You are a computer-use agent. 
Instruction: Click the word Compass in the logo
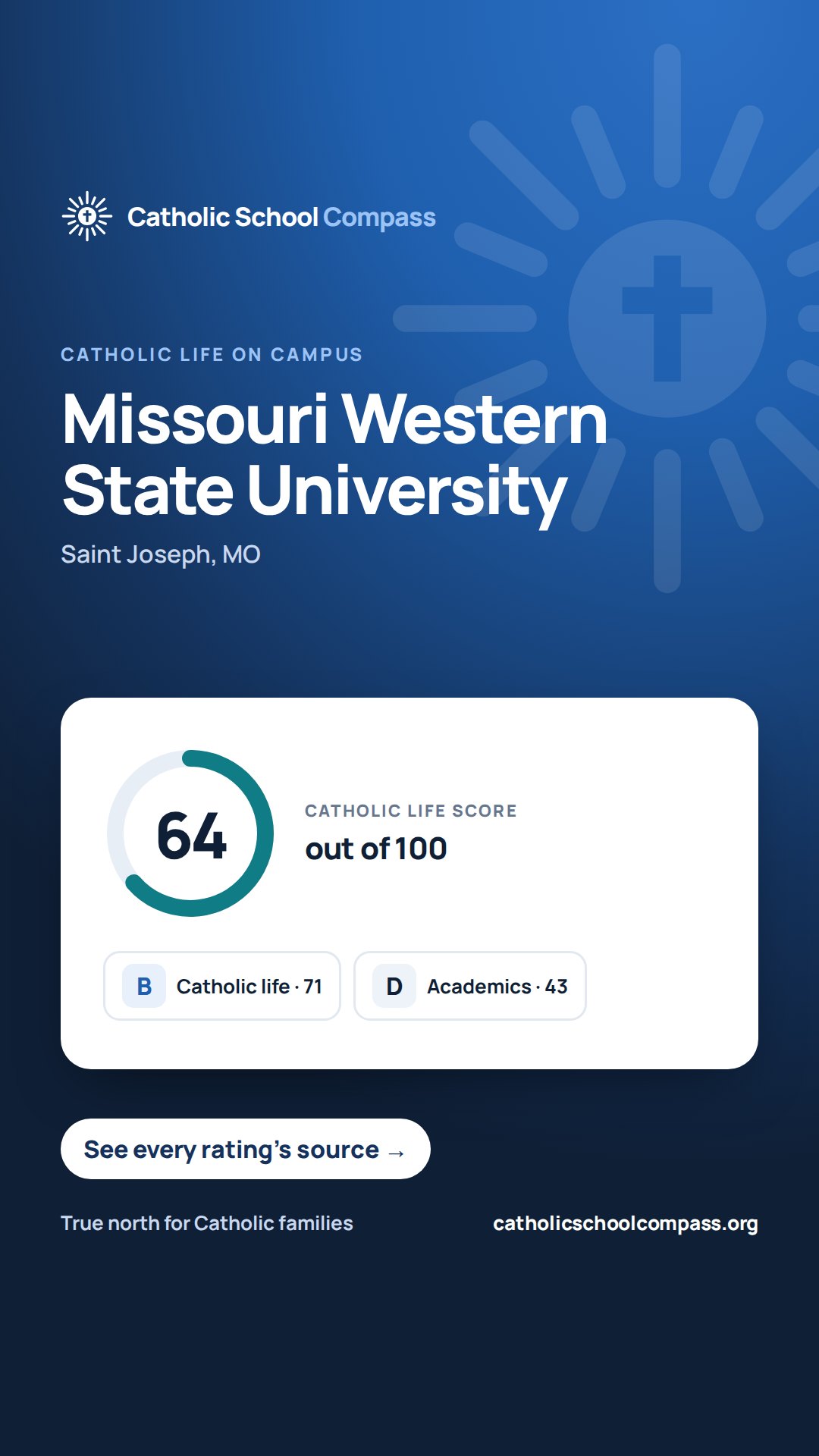379,218
